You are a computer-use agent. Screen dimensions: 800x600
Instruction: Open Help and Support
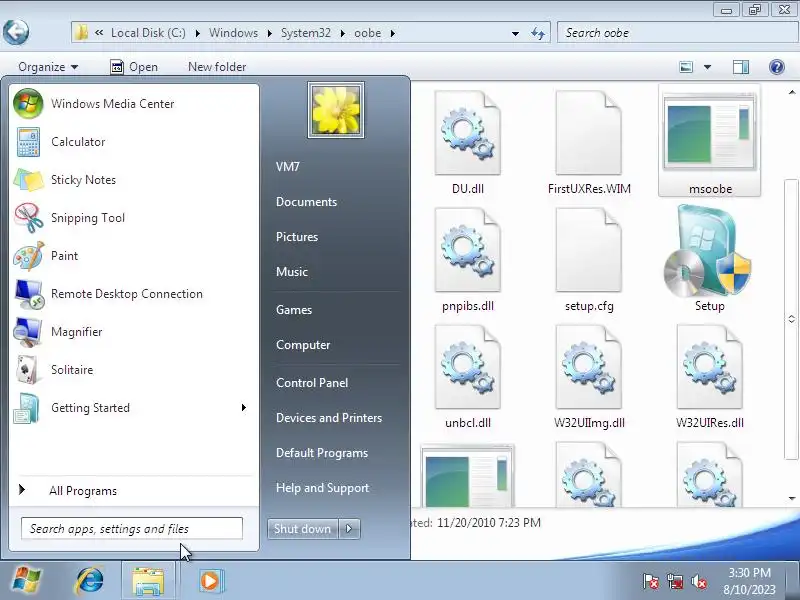pyautogui.click(x=322, y=488)
